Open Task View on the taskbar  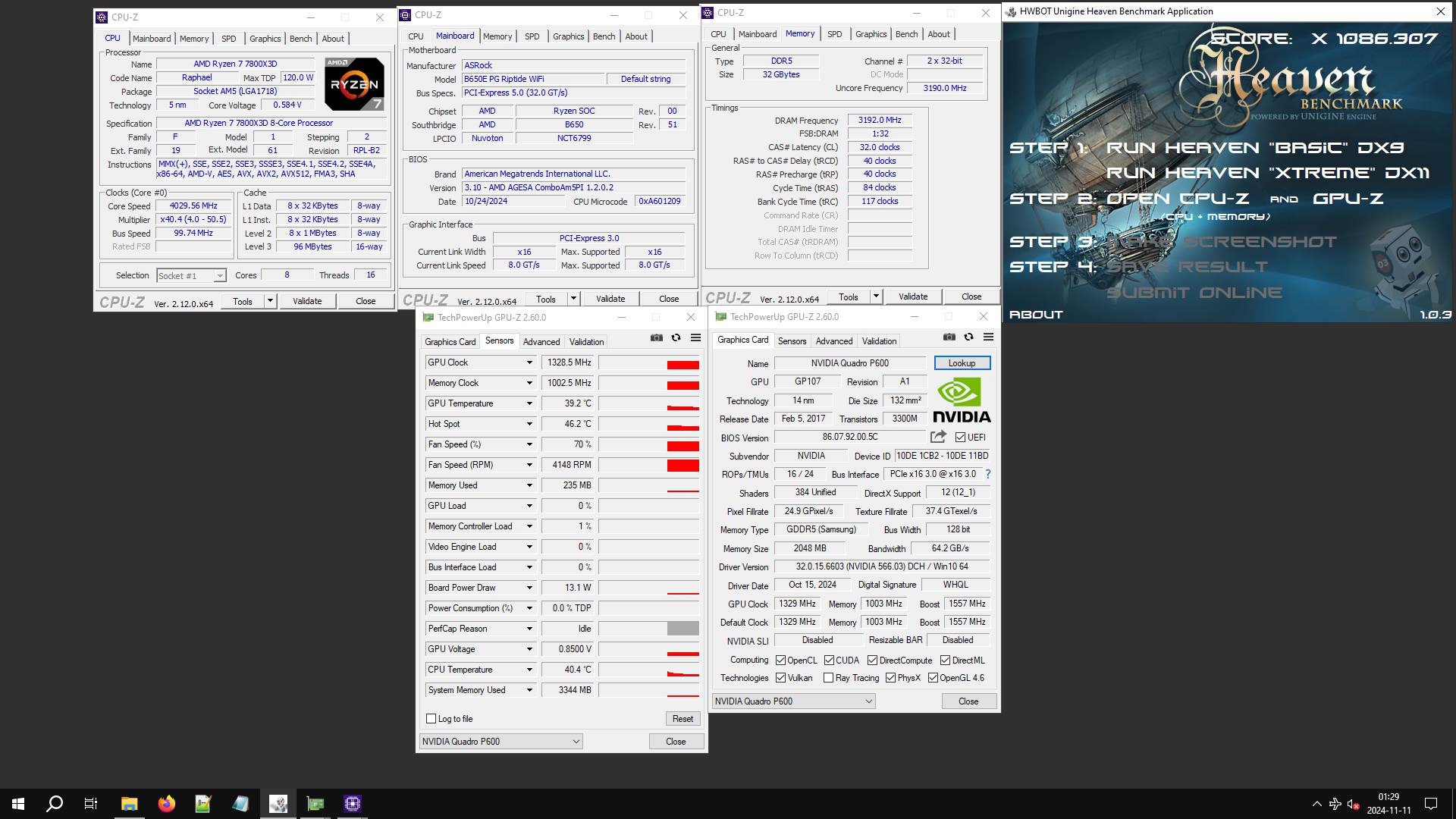(91, 804)
